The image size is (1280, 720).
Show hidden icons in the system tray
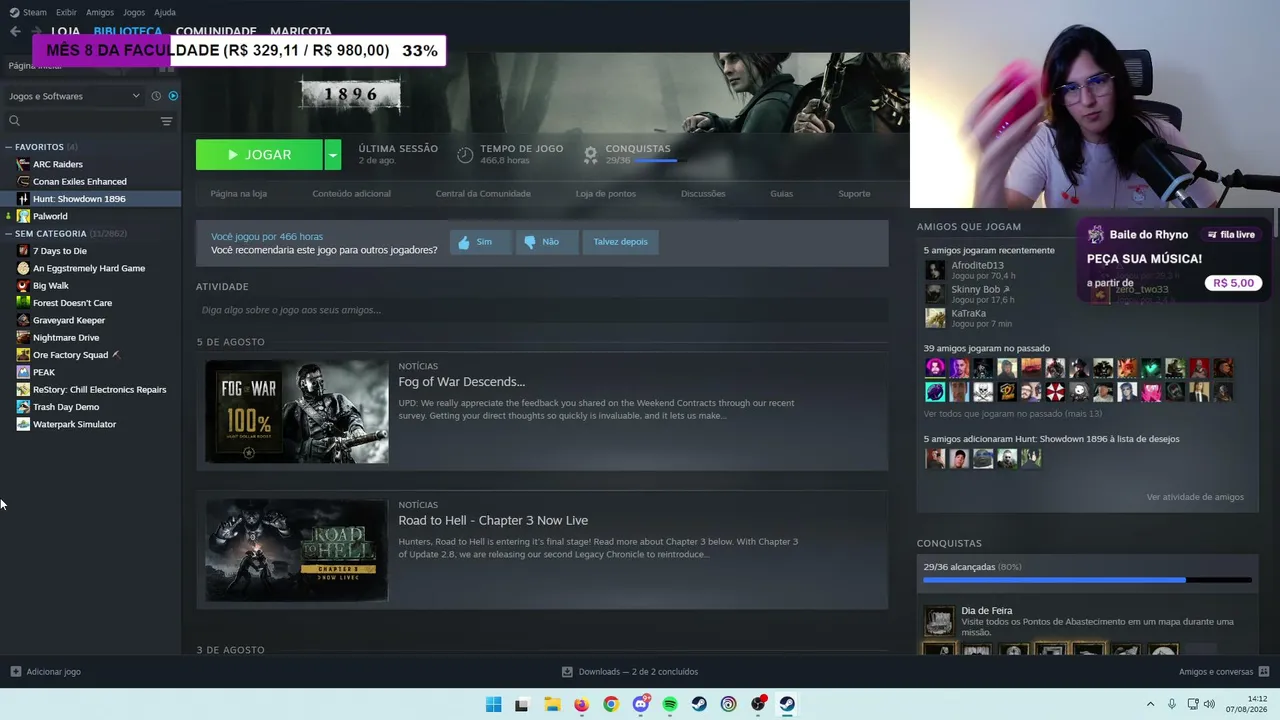pyautogui.click(x=1150, y=704)
